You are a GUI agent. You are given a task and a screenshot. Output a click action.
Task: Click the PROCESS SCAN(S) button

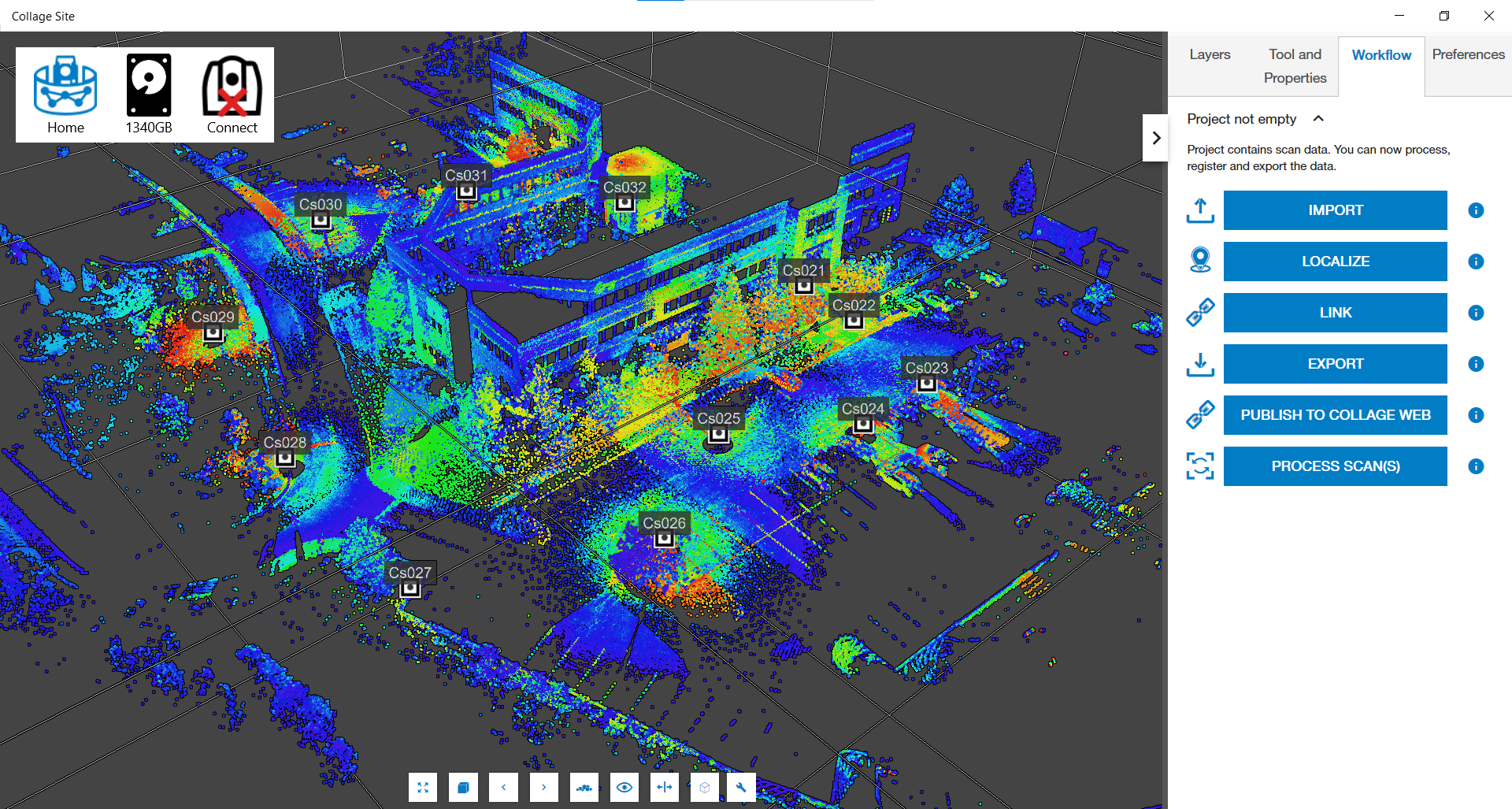[1335, 466]
